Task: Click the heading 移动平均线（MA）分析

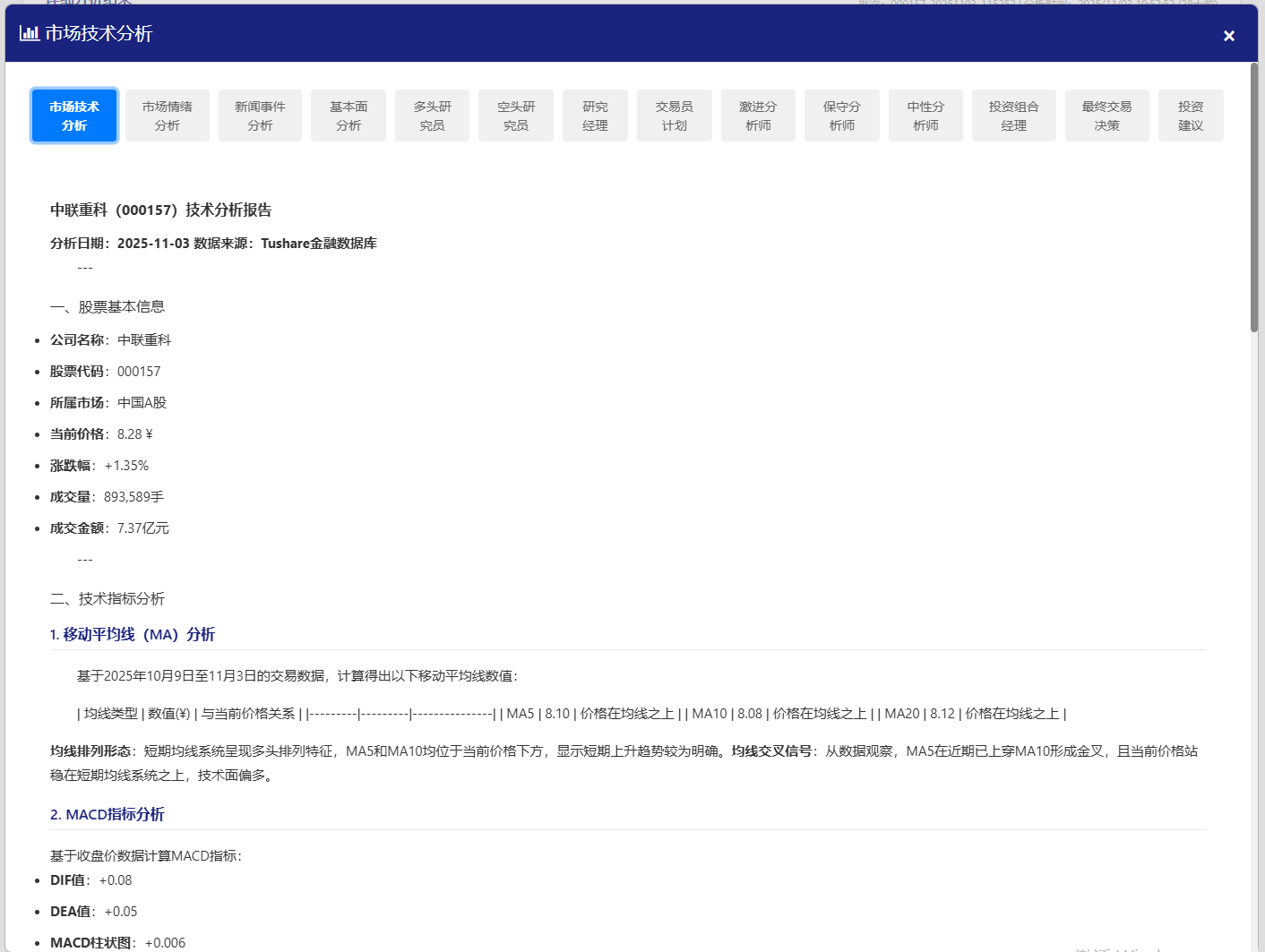Action: pyautogui.click(x=133, y=634)
